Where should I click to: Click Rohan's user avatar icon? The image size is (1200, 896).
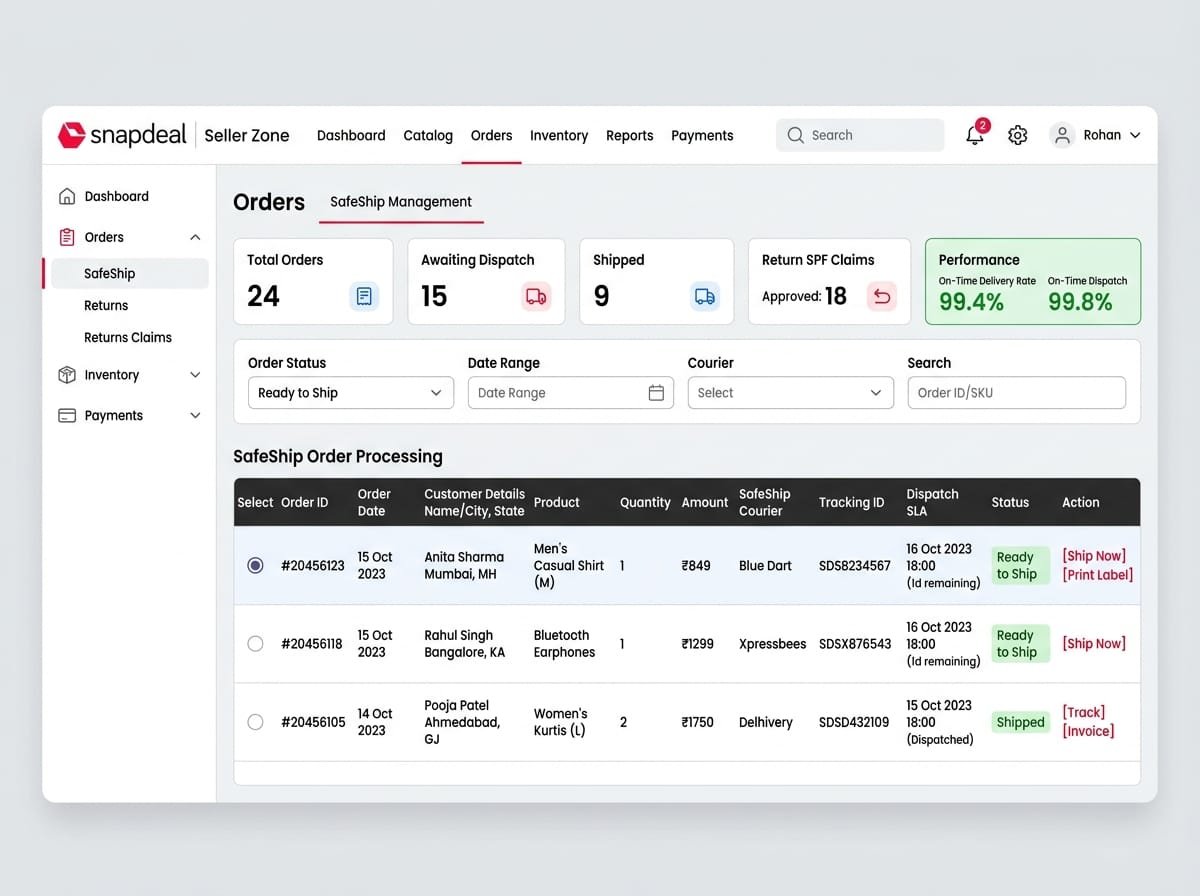(1062, 135)
